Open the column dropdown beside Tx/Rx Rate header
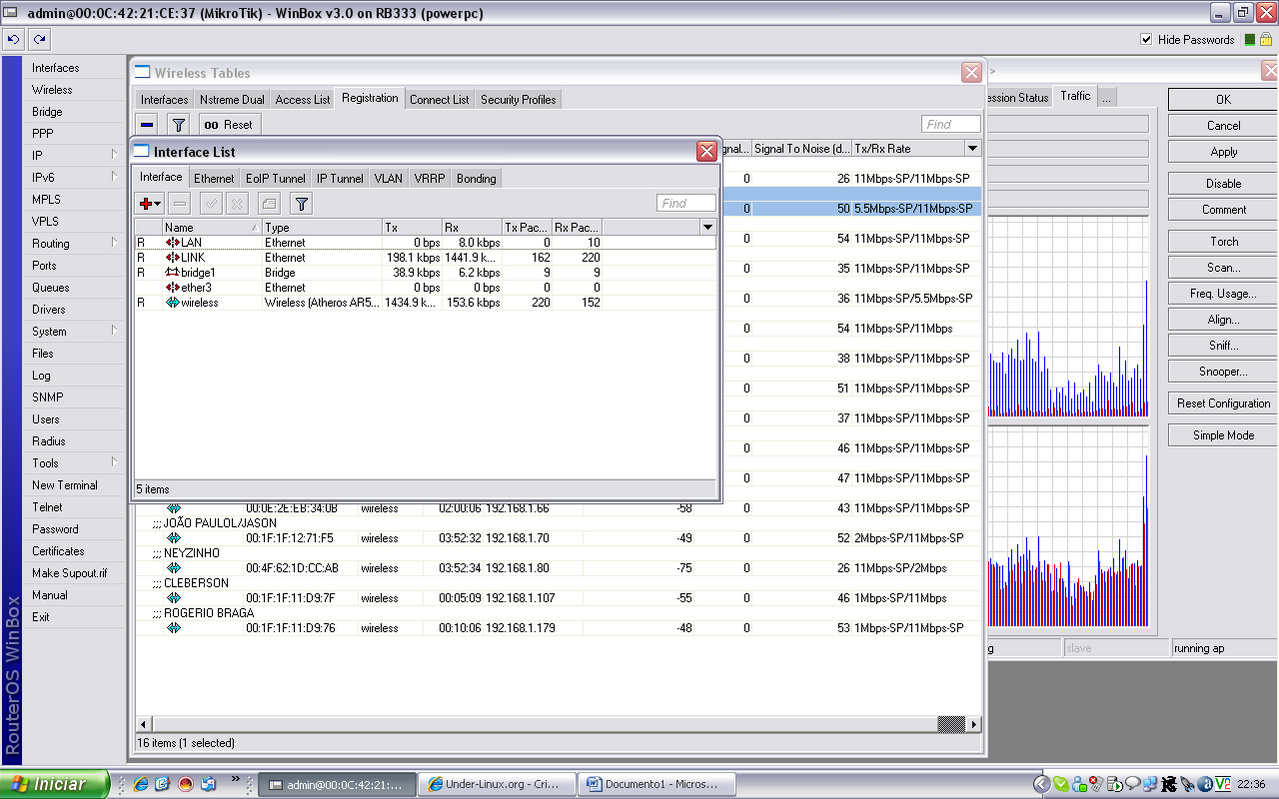The image size is (1279, 799). pos(972,149)
